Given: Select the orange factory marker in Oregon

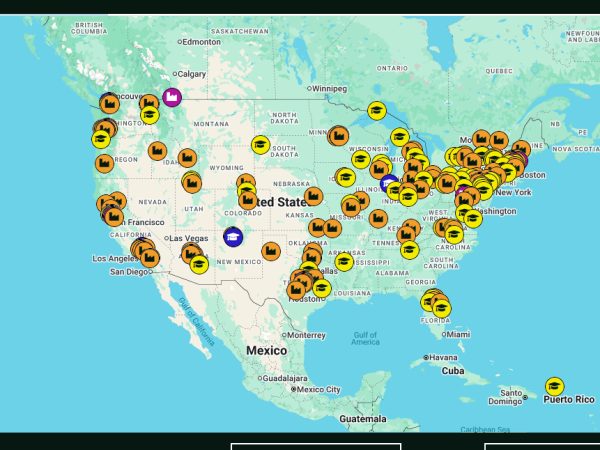Looking at the screenshot, I should coord(104,163).
